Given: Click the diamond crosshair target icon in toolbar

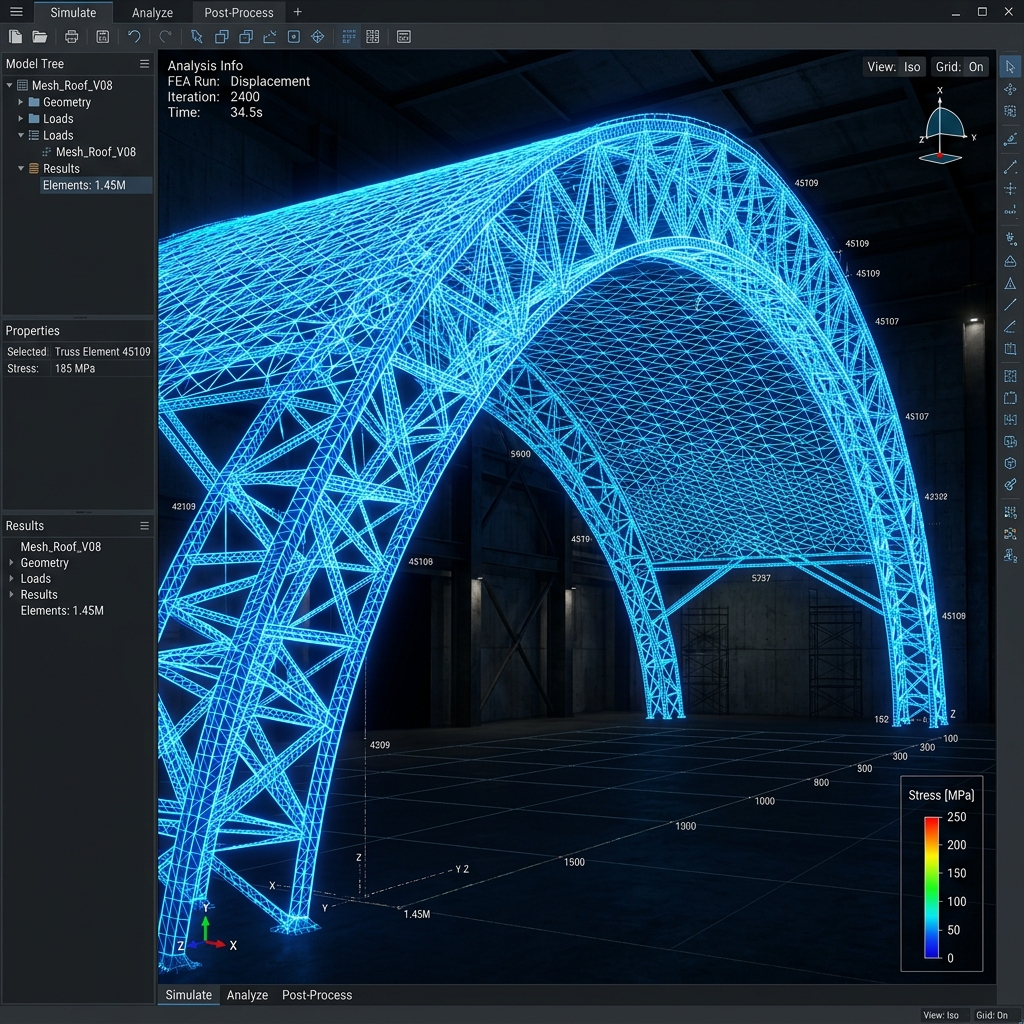Looking at the screenshot, I should point(318,37).
